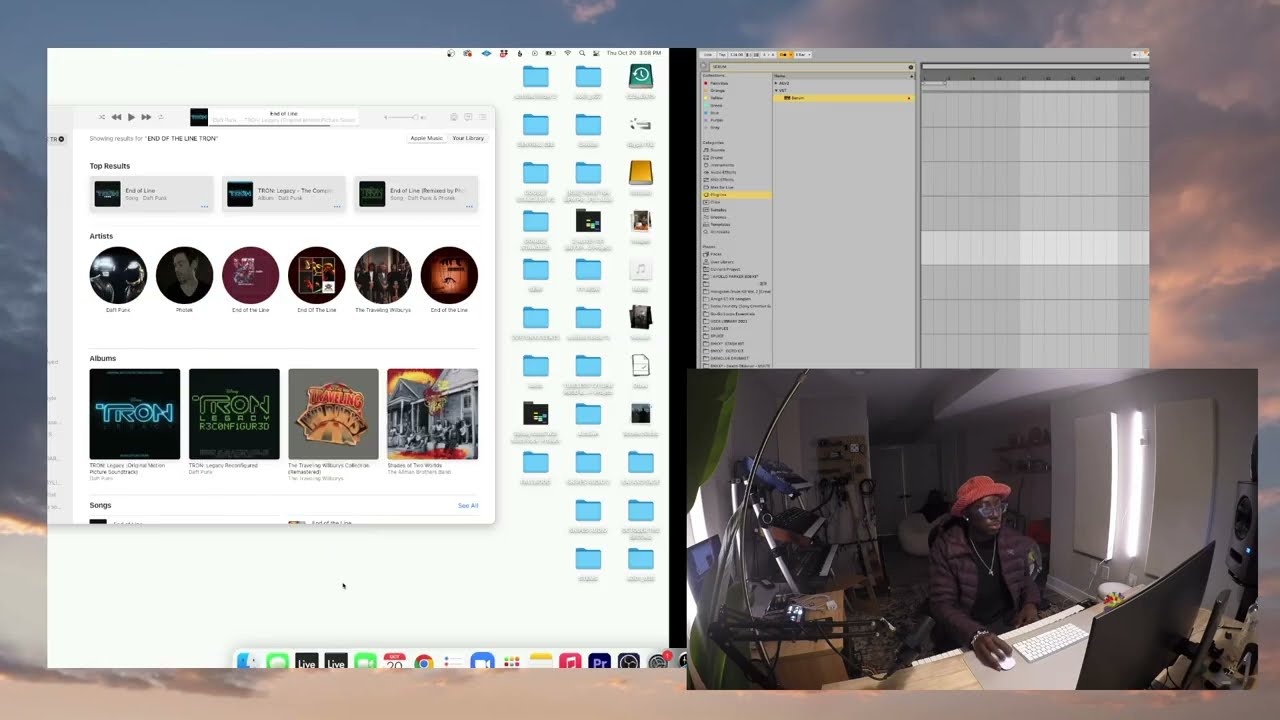Open Google Chrome from the Dock
Viewport: 1280px width, 720px height.
click(x=423, y=662)
